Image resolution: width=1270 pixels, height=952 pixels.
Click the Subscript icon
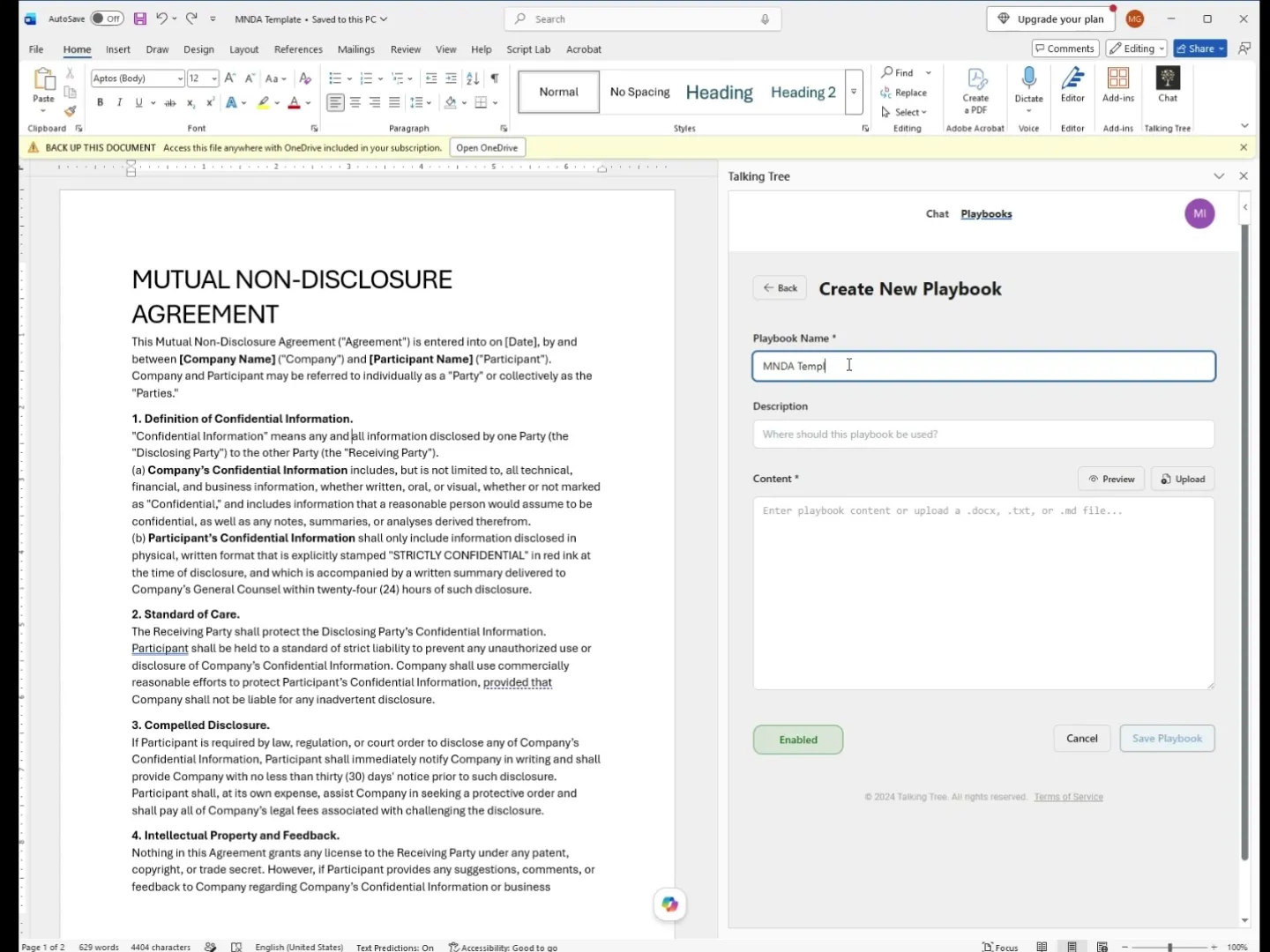click(190, 103)
